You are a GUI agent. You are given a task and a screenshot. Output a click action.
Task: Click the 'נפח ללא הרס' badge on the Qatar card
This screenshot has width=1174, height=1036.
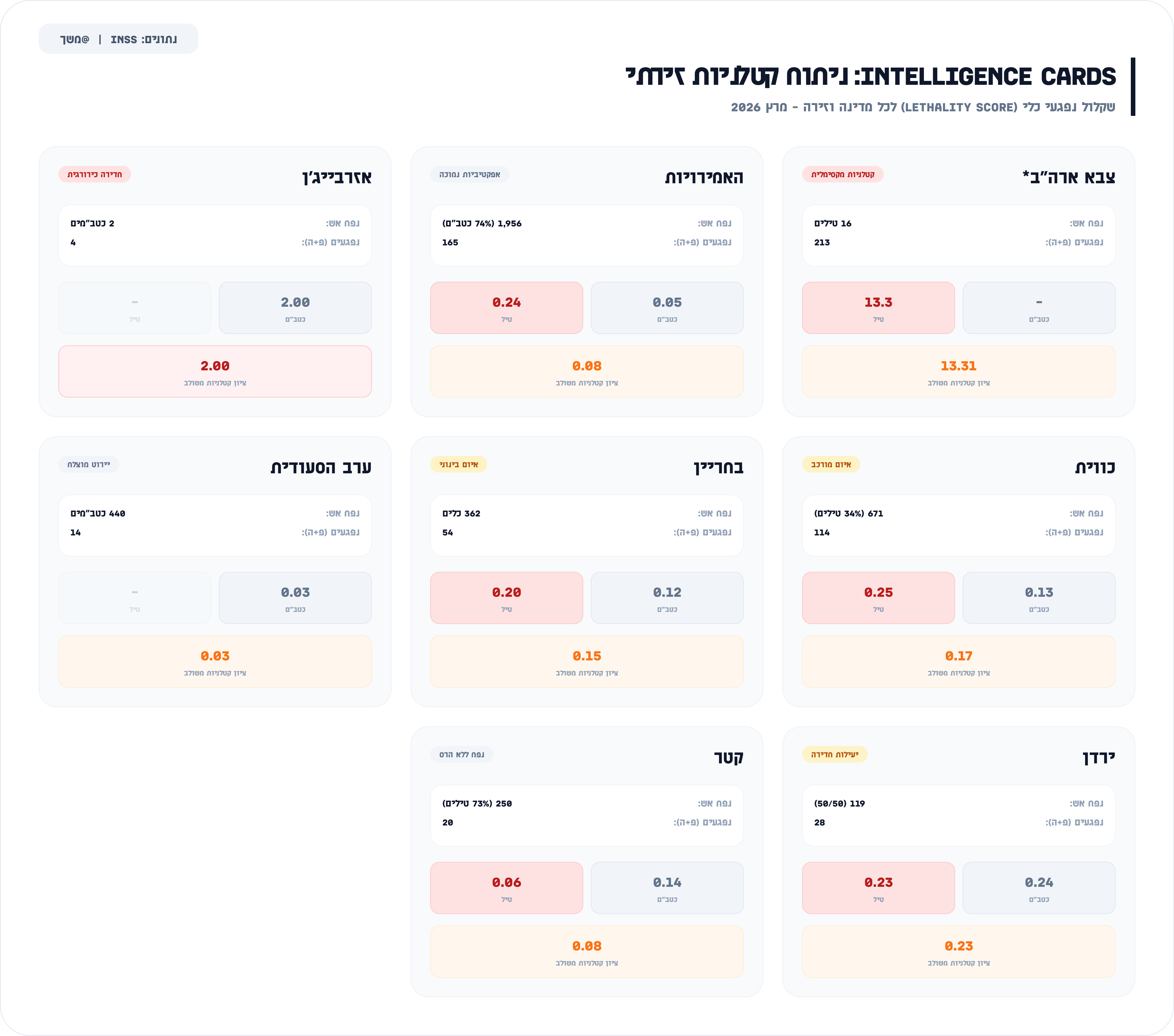(x=461, y=755)
